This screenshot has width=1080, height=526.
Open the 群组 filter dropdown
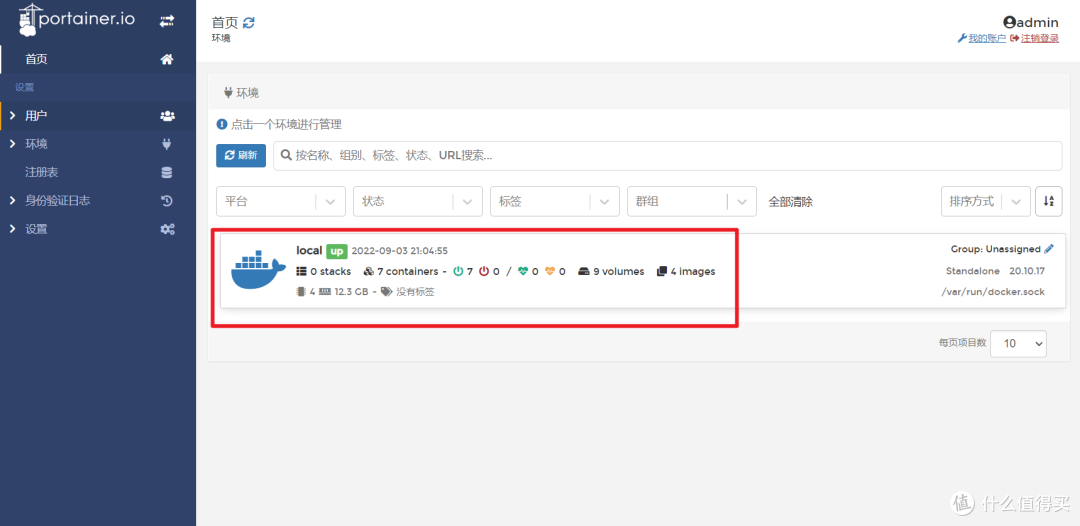[692, 202]
